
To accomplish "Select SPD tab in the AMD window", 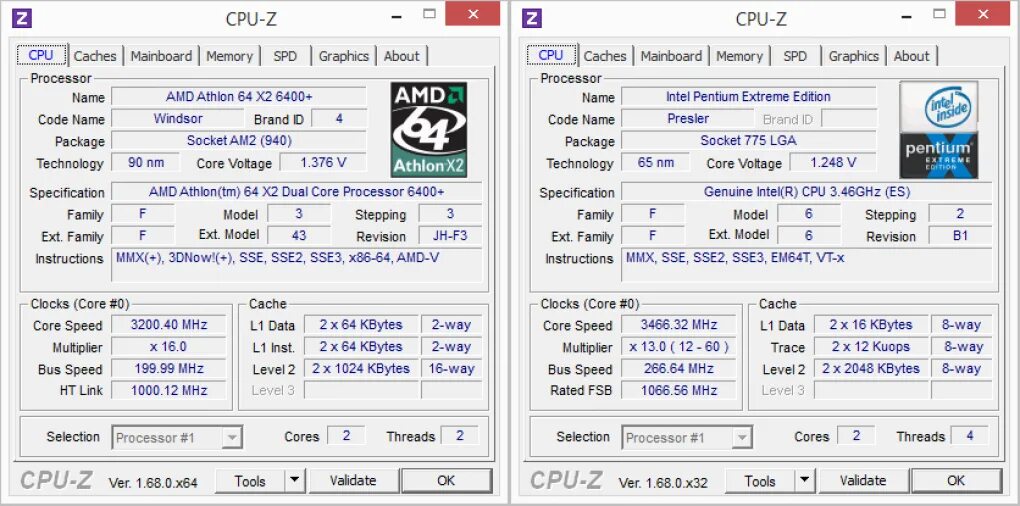I will [285, 57].
